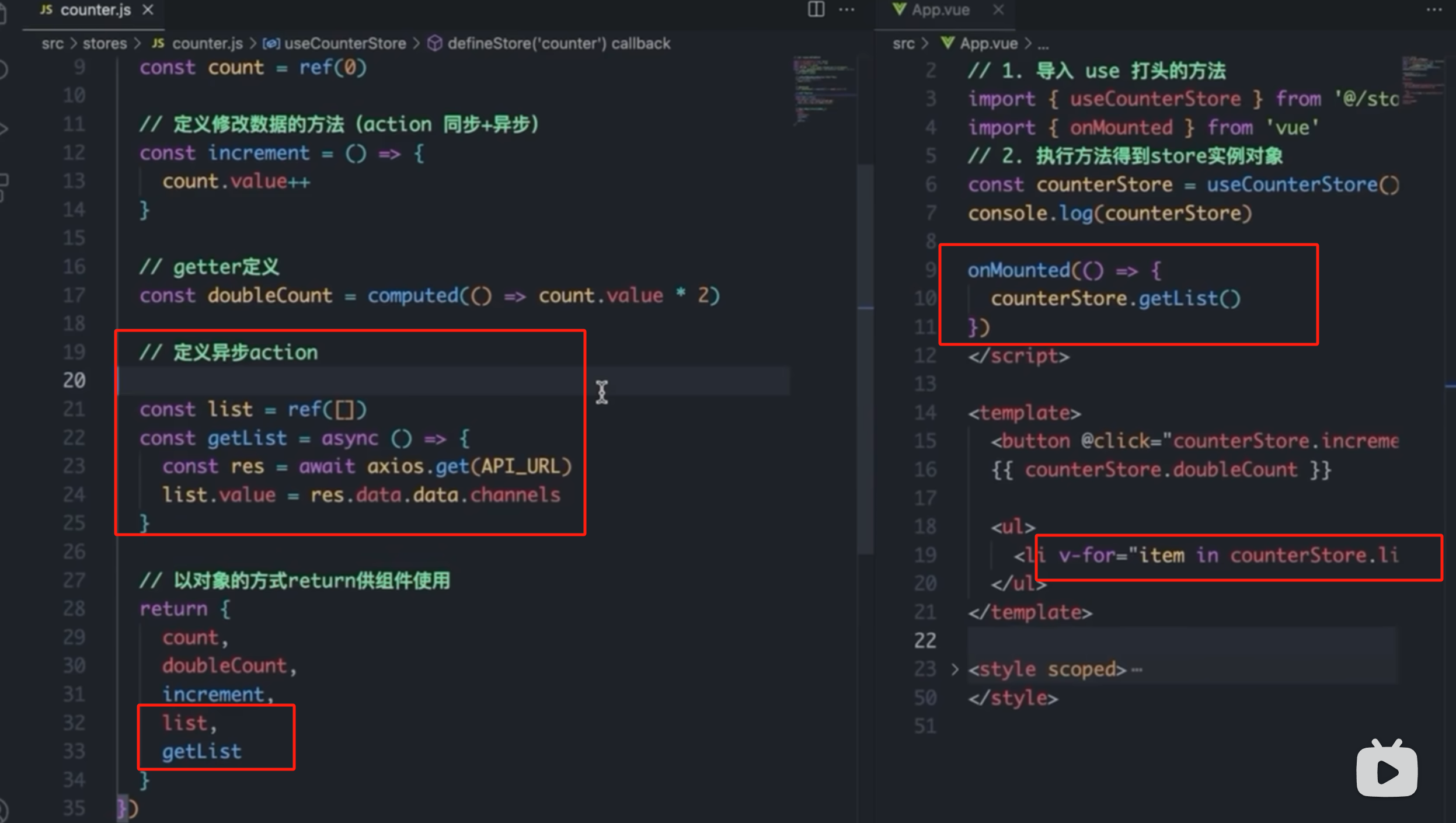The height and width of the screenshot is (823, 1456).
Task: Click line number 20 in counter.js
Action: [x=74, y=381]
